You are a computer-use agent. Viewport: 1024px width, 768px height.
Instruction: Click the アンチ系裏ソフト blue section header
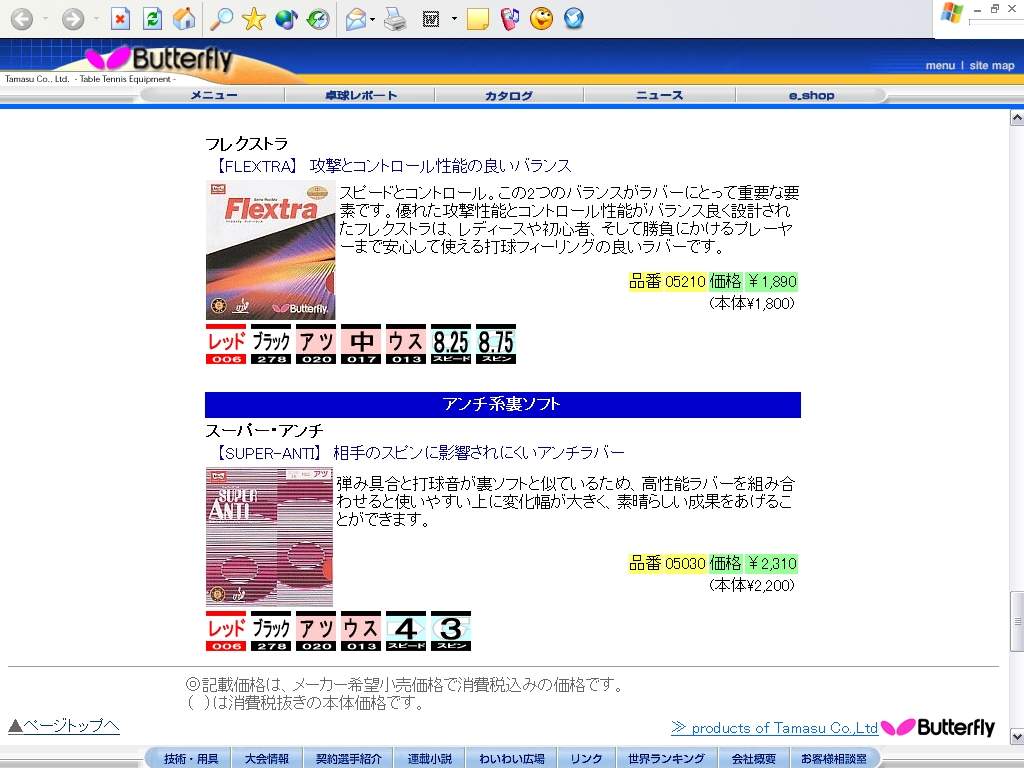click(x=503, y=405)
